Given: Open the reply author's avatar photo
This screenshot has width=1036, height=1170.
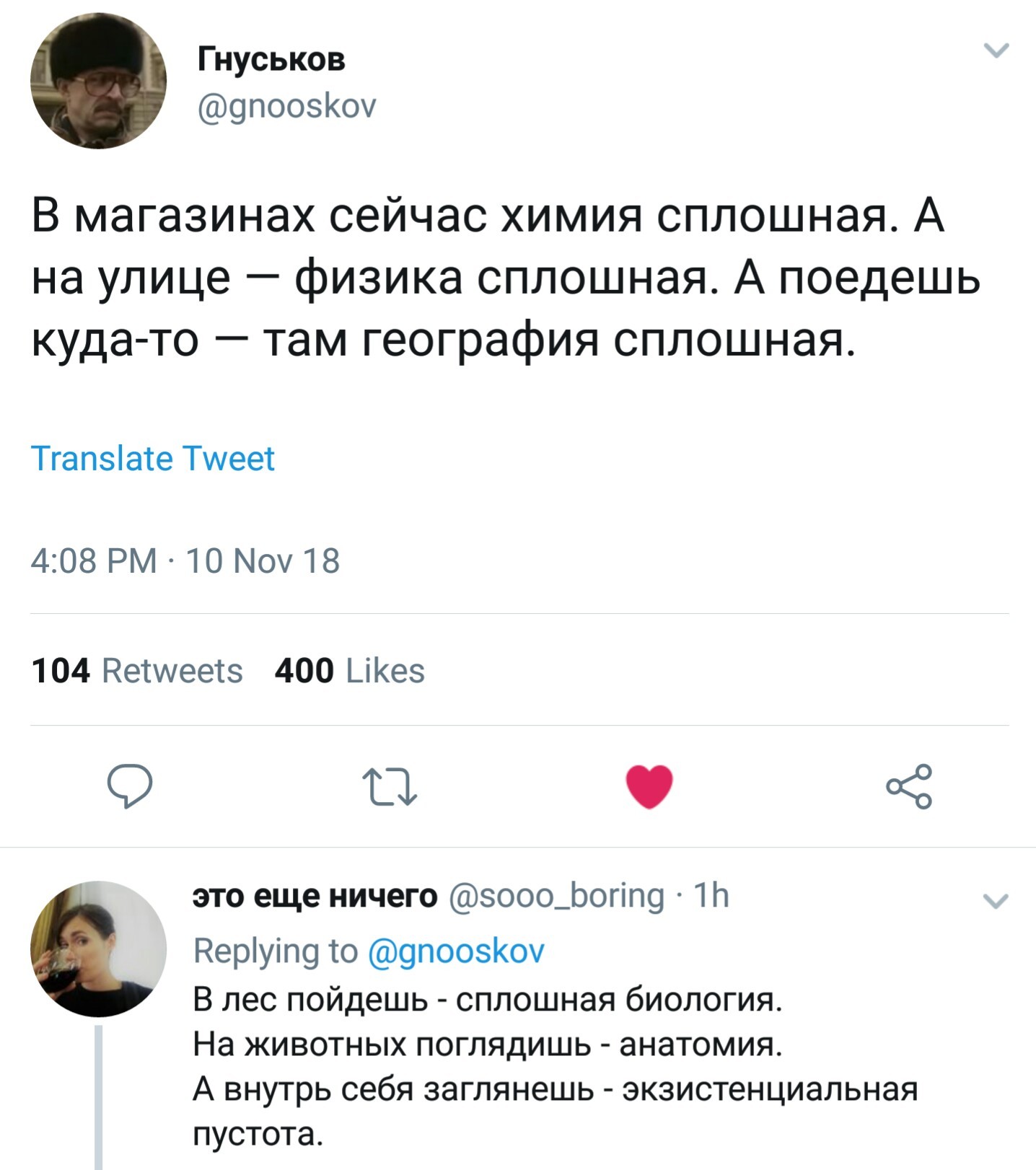Looking at the screenshot, I should point(98,949).
